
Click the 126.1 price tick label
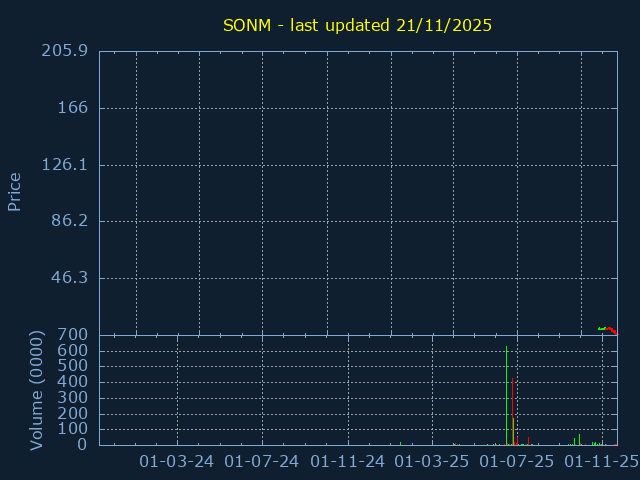68,165
